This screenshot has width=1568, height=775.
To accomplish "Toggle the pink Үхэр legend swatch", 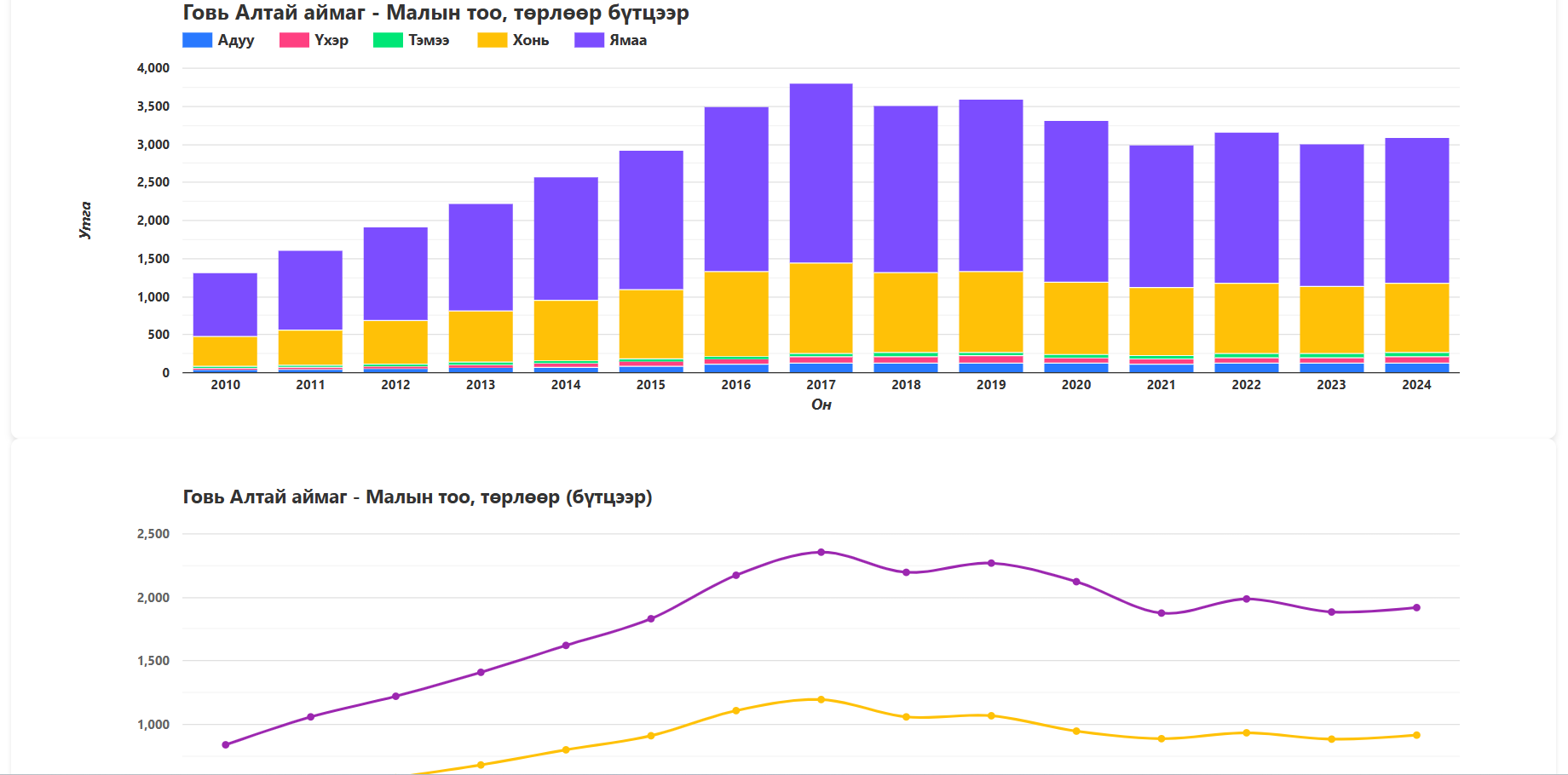I will (294, 40).
